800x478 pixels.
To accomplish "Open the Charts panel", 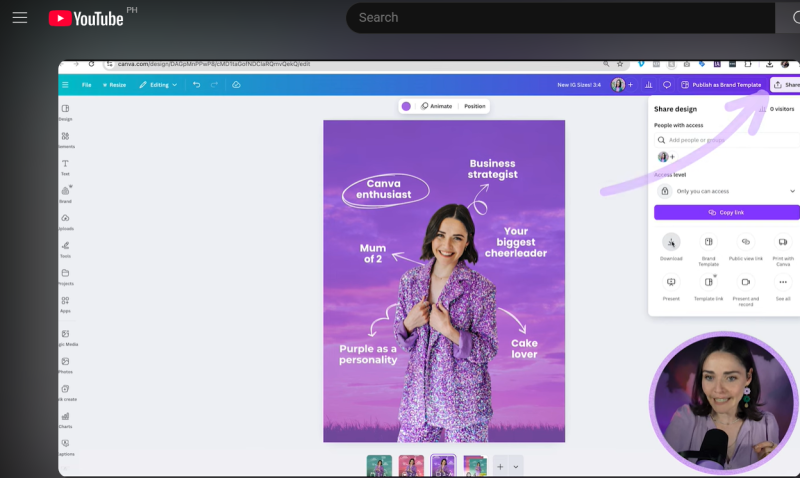I will [65, 420].
